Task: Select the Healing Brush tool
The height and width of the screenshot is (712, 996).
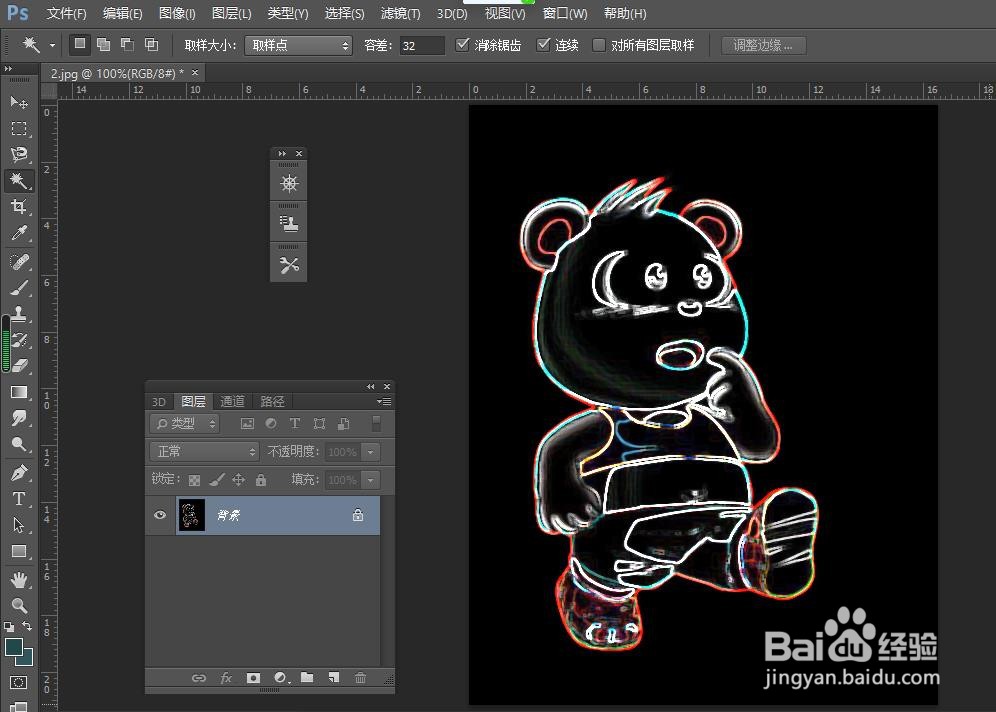Action: (x=18, y=262)
